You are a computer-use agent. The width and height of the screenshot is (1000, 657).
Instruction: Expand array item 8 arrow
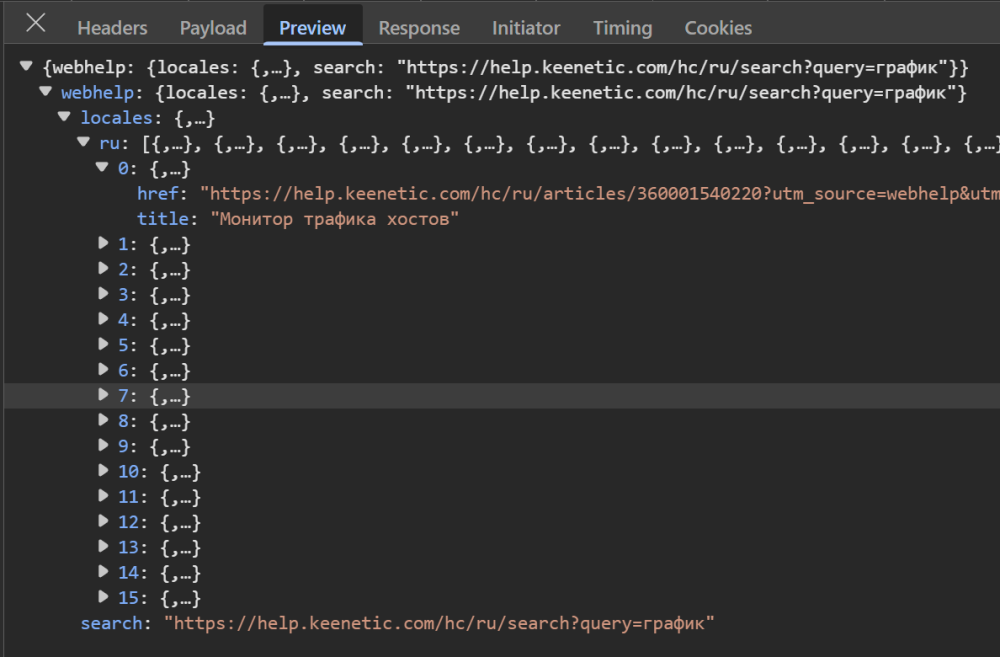[x=103, y=420]
